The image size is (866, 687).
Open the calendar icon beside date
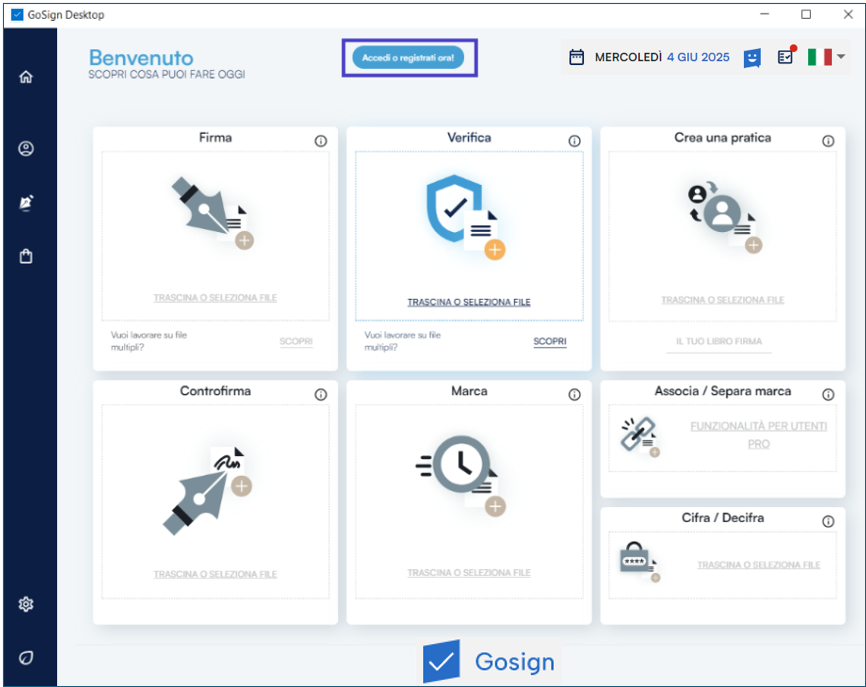click(576, 57)
